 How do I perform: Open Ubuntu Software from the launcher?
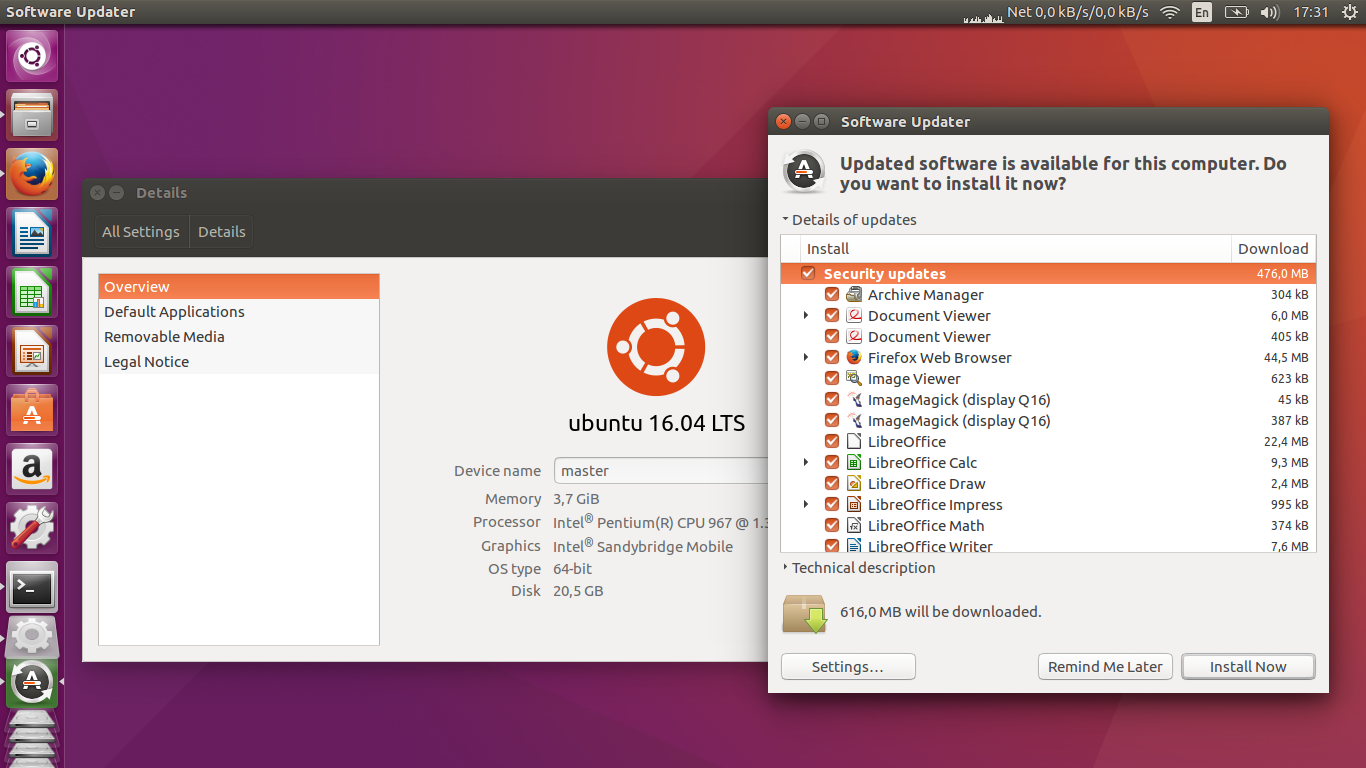point(33,410)
